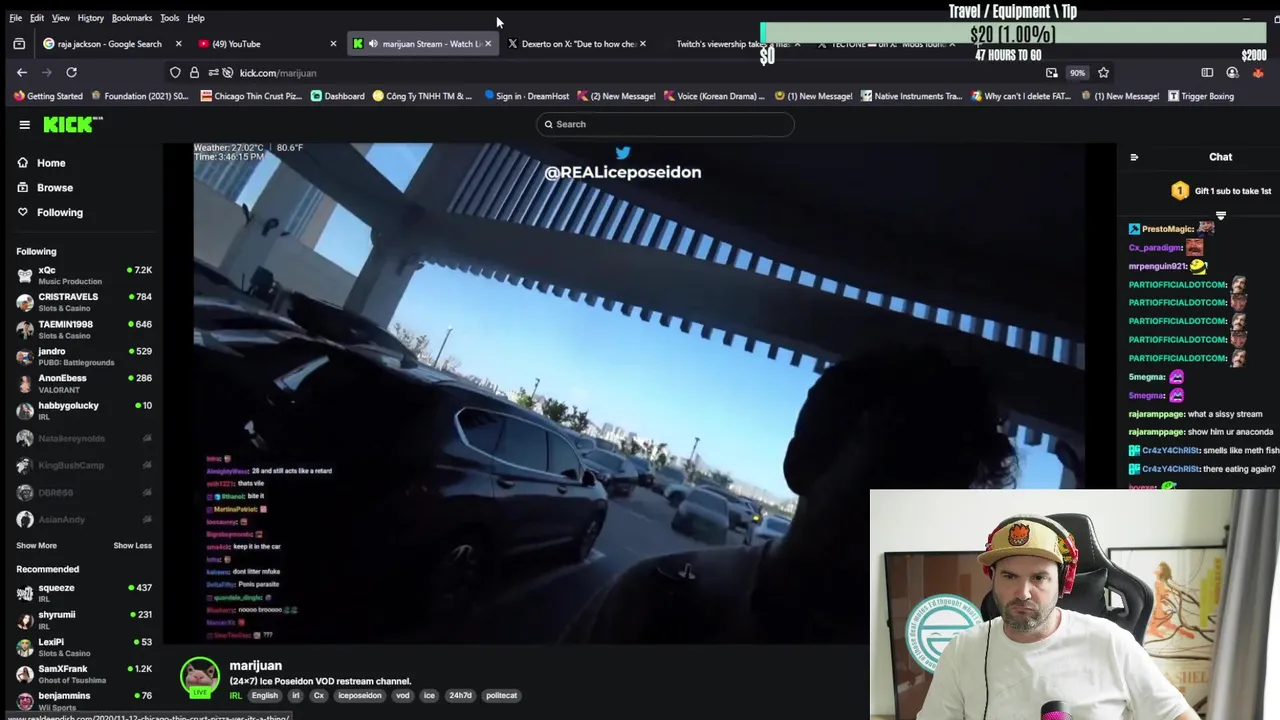The width and height of the screenshot is (1280, 720).
Task: Bookmark this page with the star icon
Action: [1103, 73]
